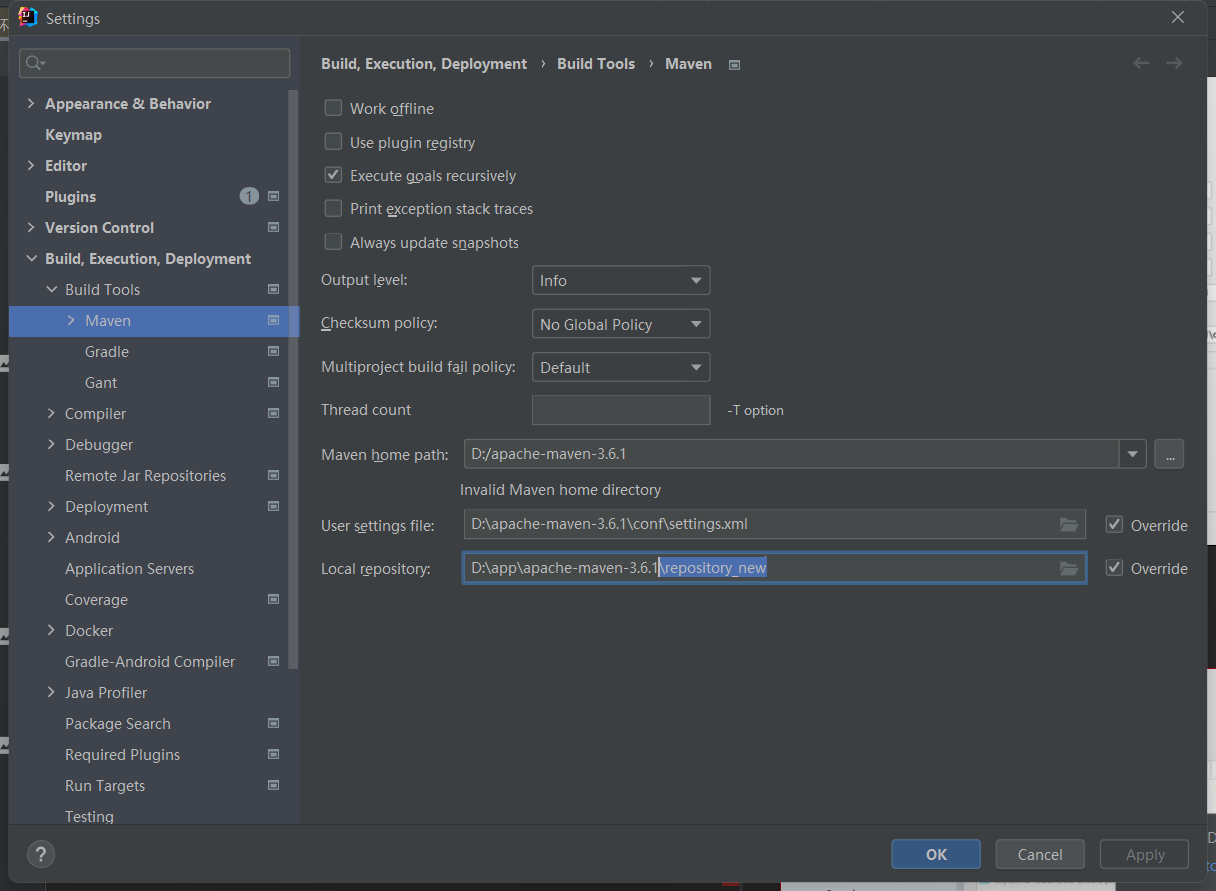Click Build Tools breadcrumb link
The width and height of the screenshot is (1216, 891).
[x=596, y=63]
